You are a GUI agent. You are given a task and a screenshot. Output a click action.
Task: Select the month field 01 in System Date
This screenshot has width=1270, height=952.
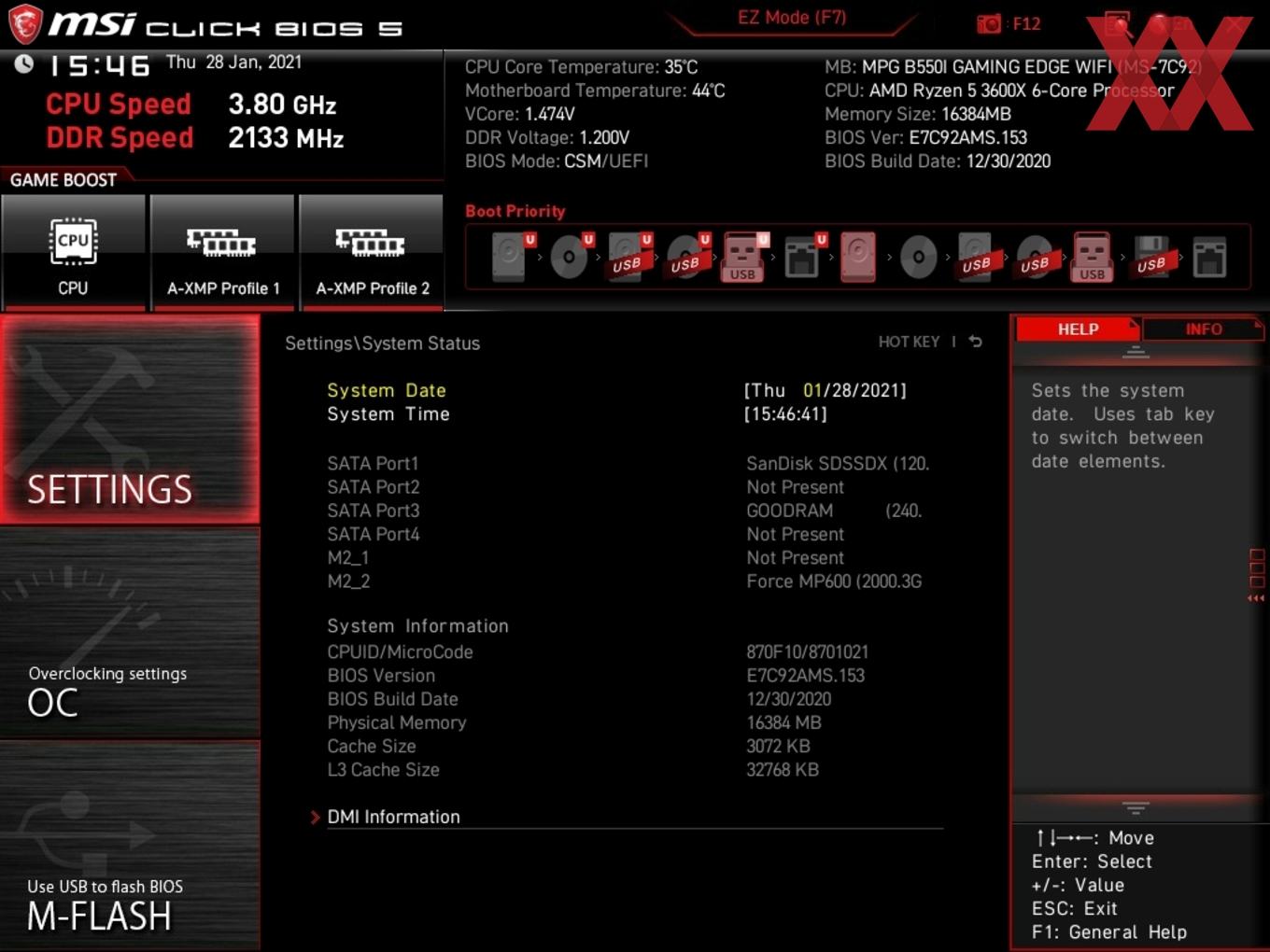pos(812,390)
